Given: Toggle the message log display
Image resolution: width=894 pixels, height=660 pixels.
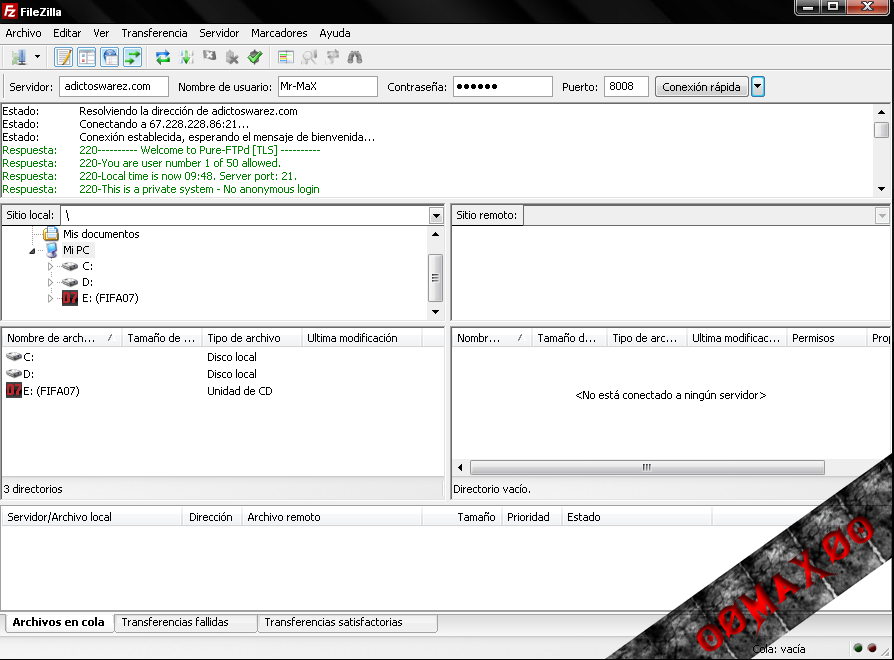Looking at the screenshot, I should point(63,57).
